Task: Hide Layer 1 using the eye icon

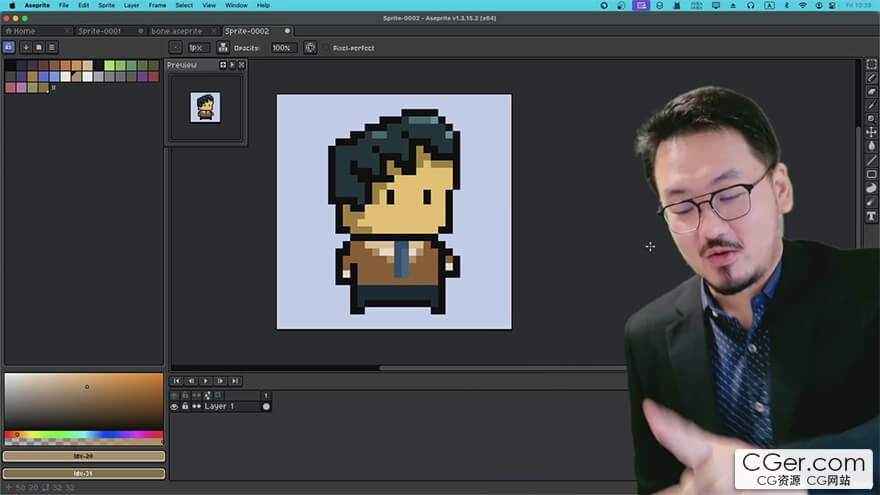Action: (174, 407)
